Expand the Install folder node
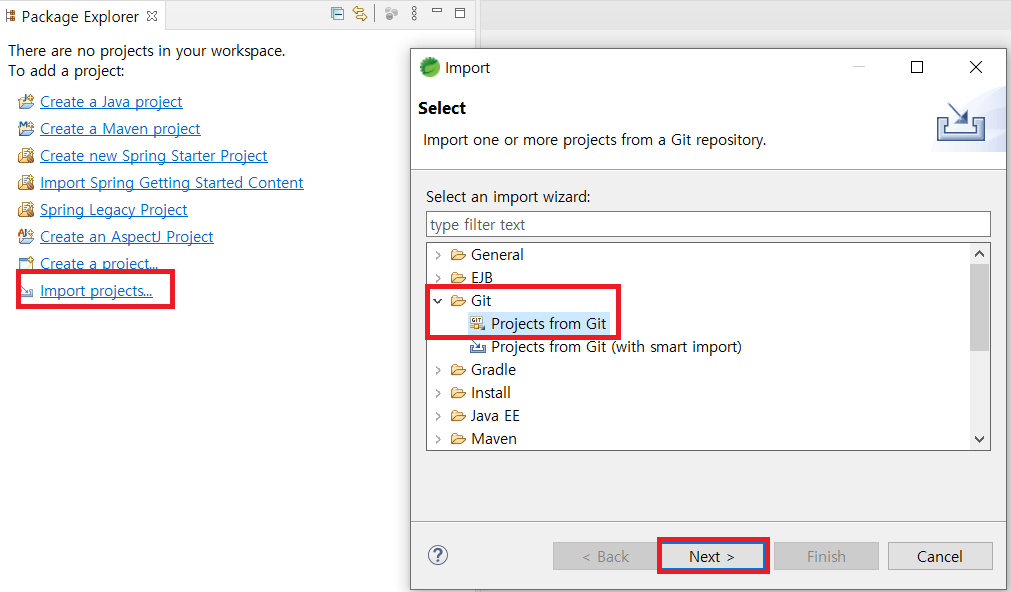The height and width of the screenshot is (592, 1011). coord(438,393)
